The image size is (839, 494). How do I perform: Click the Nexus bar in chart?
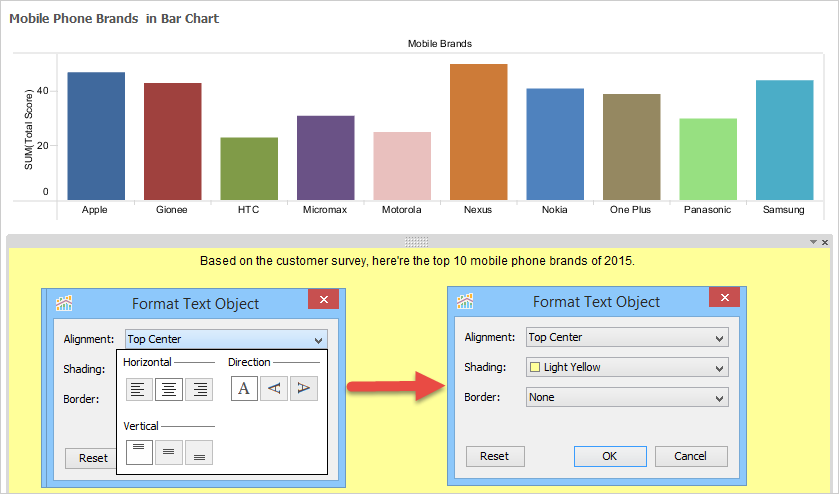coord(479,132)
